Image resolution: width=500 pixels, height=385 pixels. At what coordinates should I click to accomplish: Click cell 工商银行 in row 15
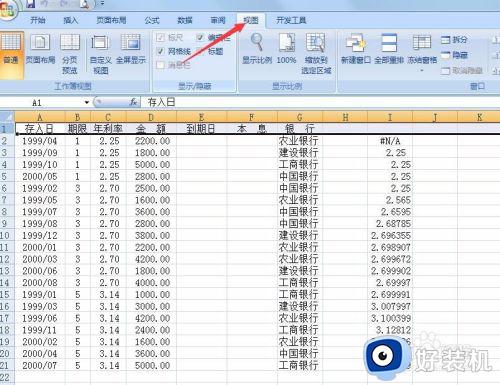tap(300, 294)
